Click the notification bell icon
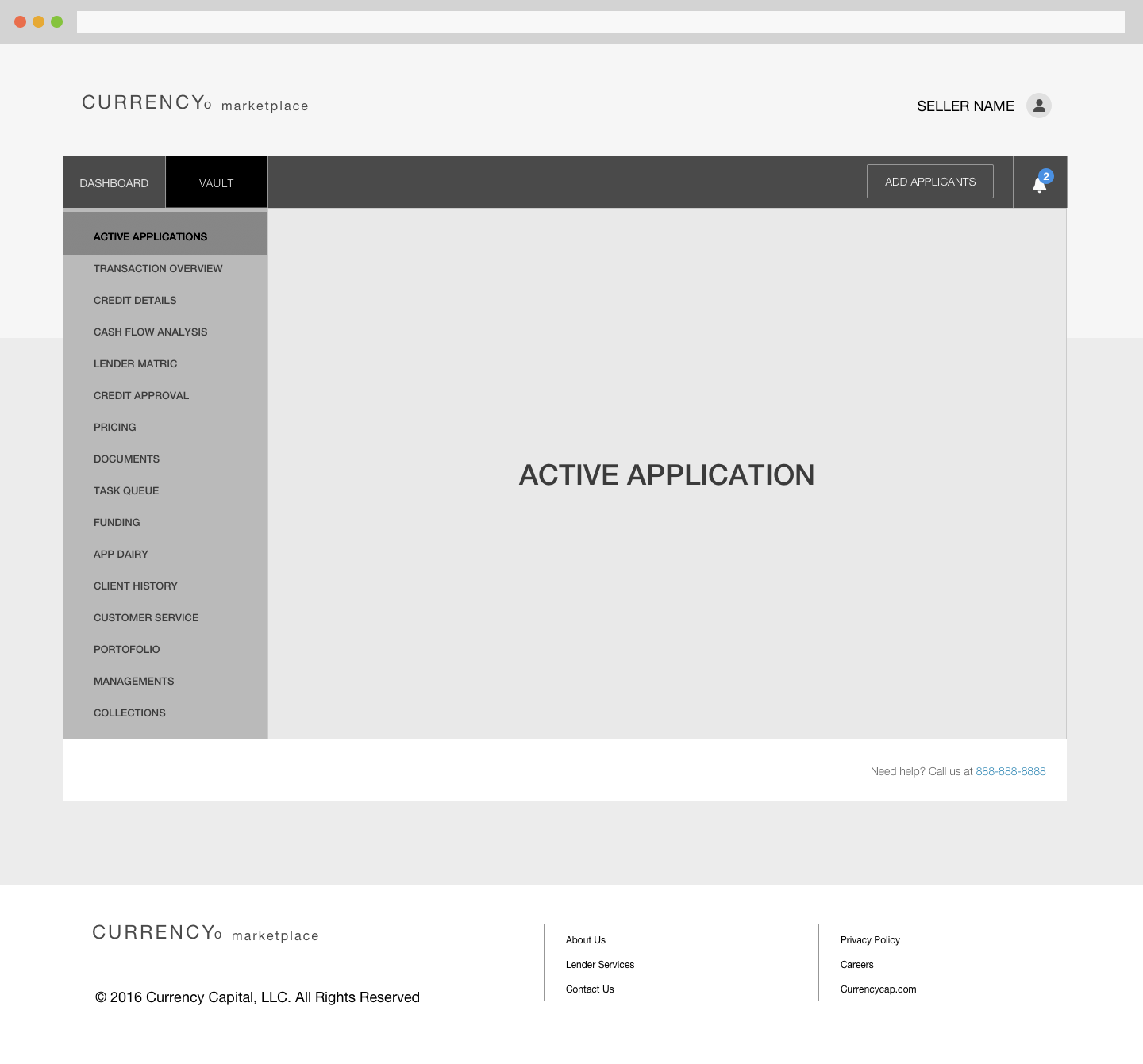1143x1064 pixels. (x=1039, y=183)
